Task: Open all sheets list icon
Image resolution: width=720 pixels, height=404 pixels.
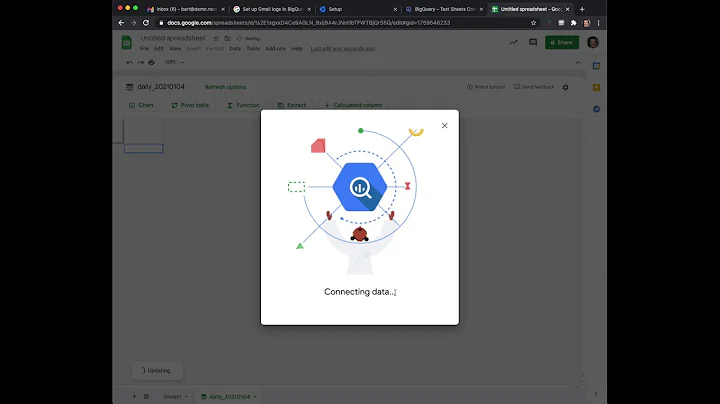Action: (146, 396)
